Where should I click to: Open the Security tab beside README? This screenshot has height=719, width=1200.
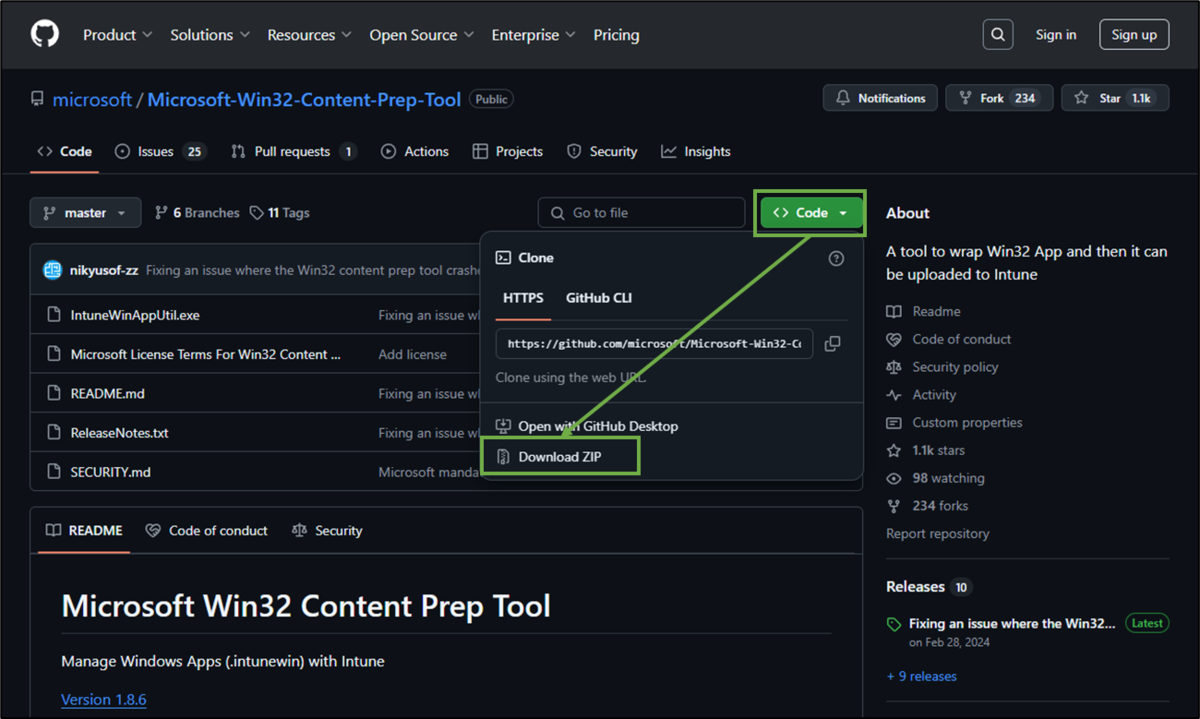(x=327, y=531)
